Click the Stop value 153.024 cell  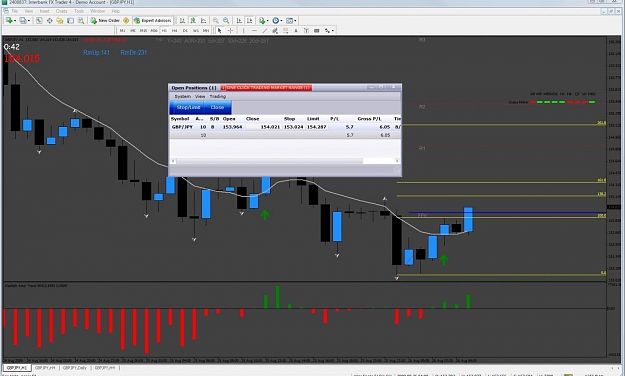[293, 127]
